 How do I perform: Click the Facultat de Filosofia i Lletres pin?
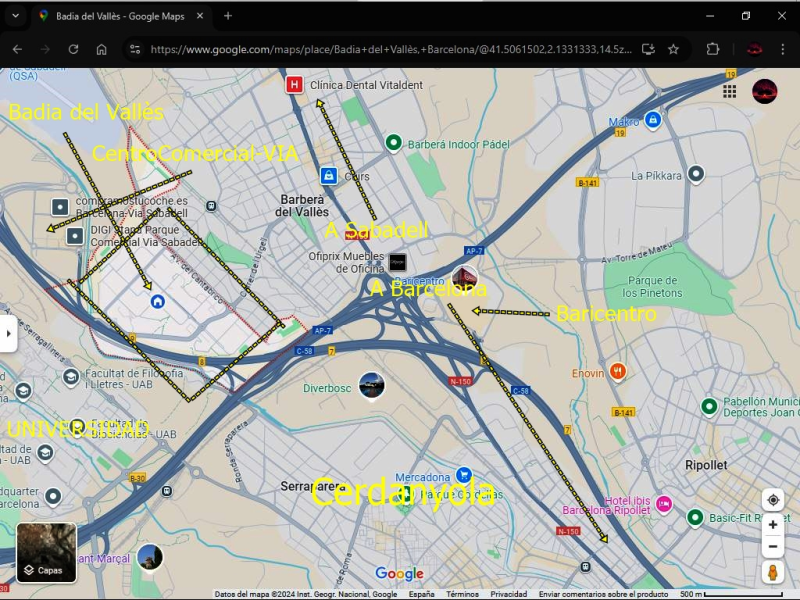pyautogui.click(x=71, y=378)
